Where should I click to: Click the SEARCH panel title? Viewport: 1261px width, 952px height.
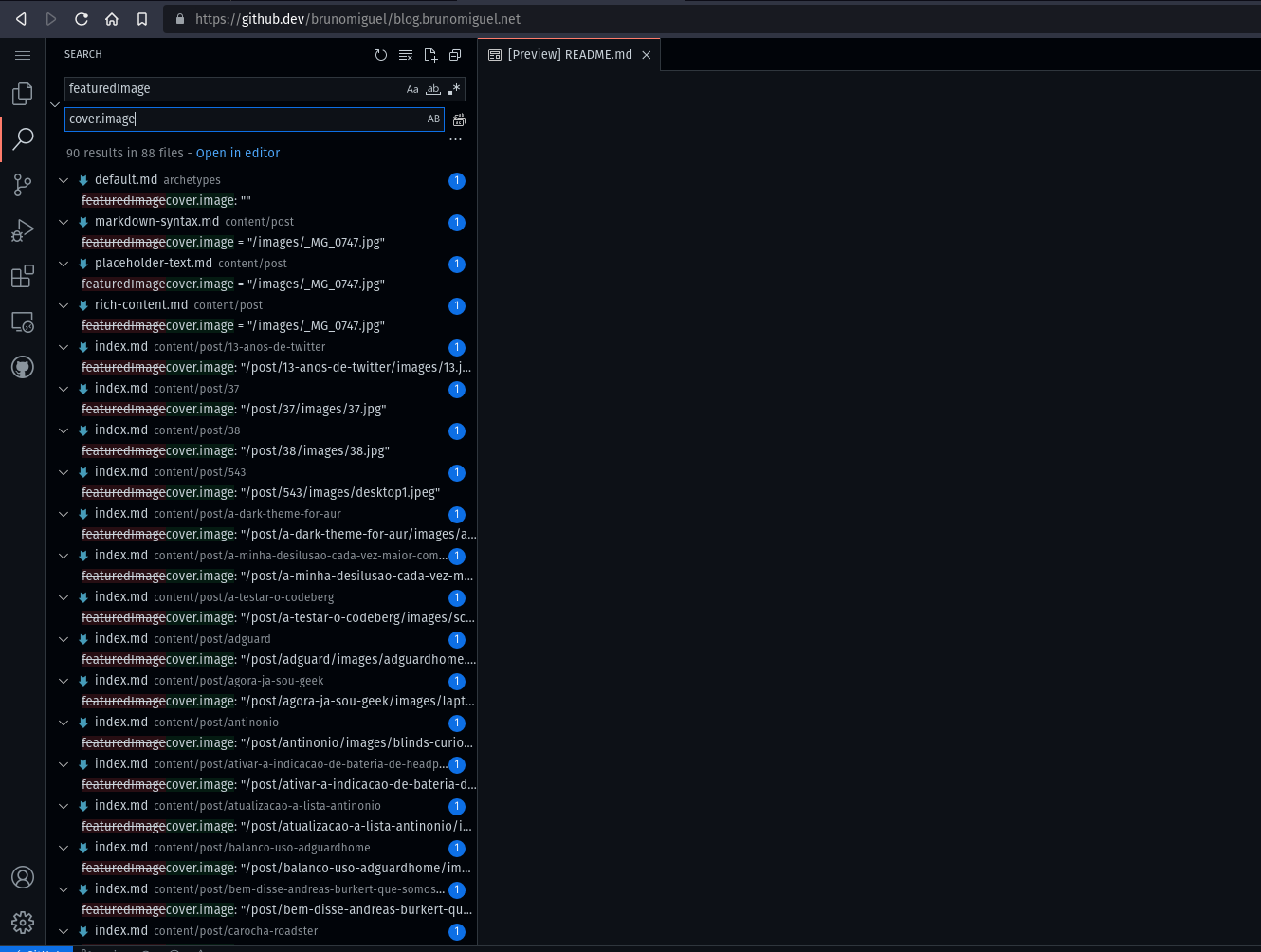click(83, 55)
